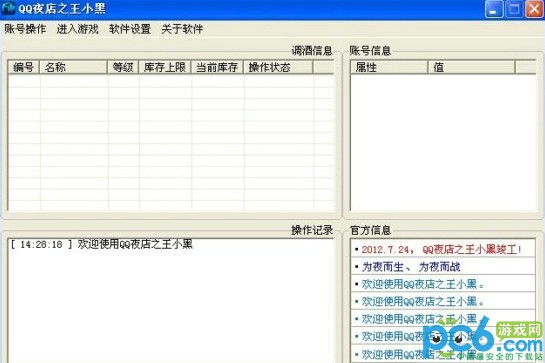Click the QQ夜店之王小黑 app icon in title bar
The width and height of the screenshot is (545, 363).
point(8,8)
